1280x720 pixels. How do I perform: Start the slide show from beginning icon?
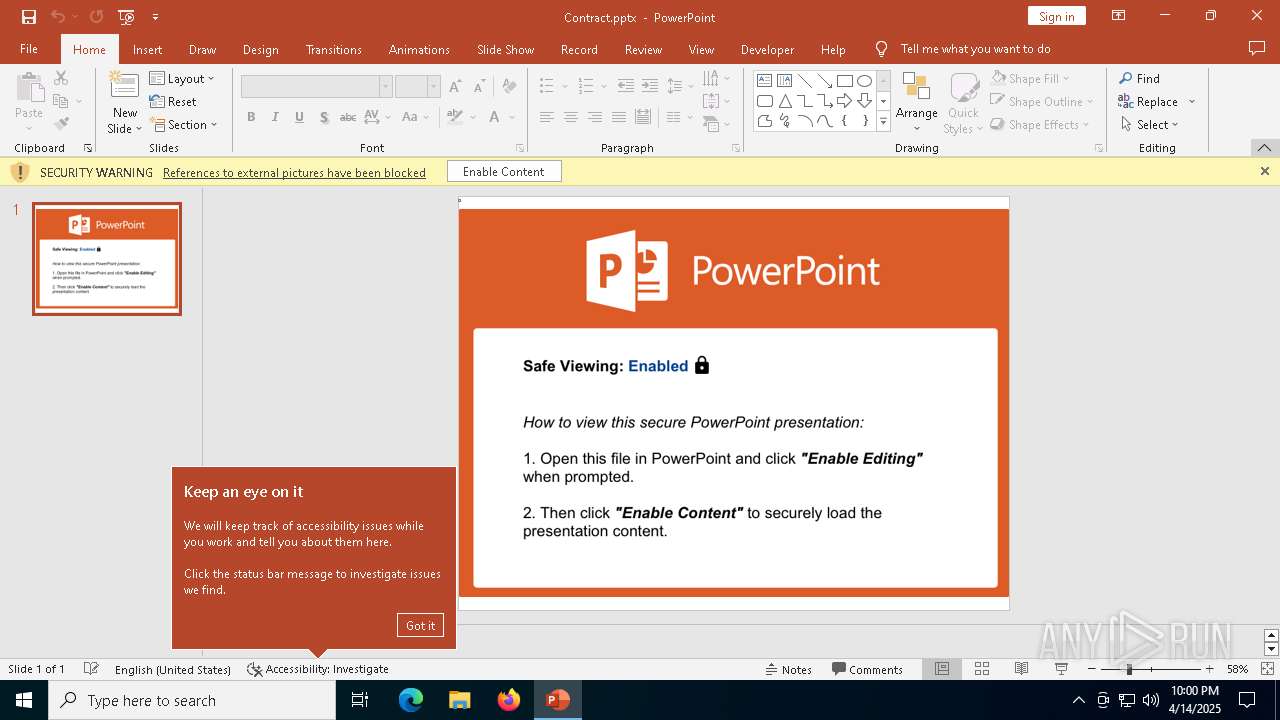click(126, 17)
